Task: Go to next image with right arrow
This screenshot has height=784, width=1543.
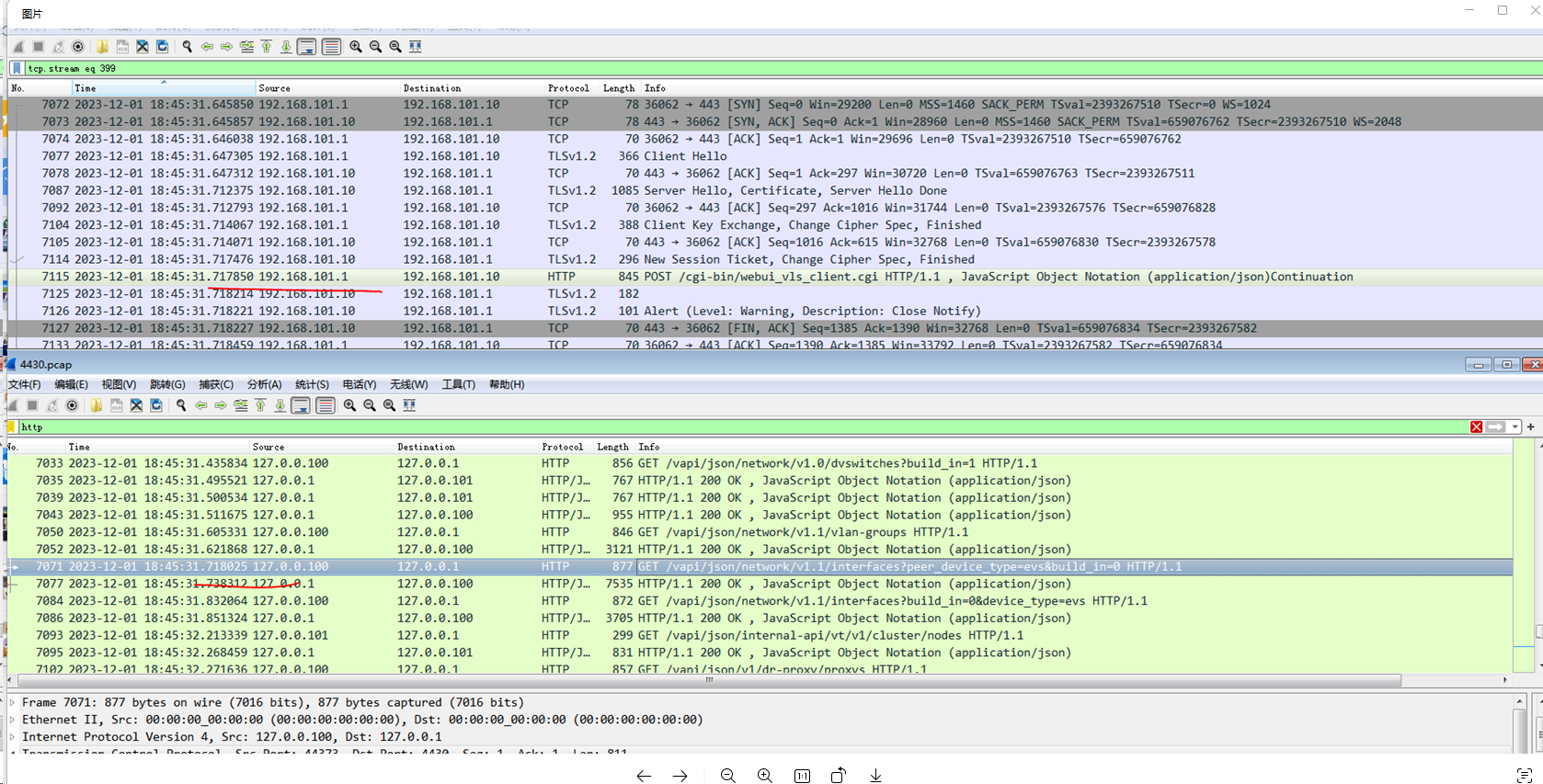Action: click(x=680, y=776)
